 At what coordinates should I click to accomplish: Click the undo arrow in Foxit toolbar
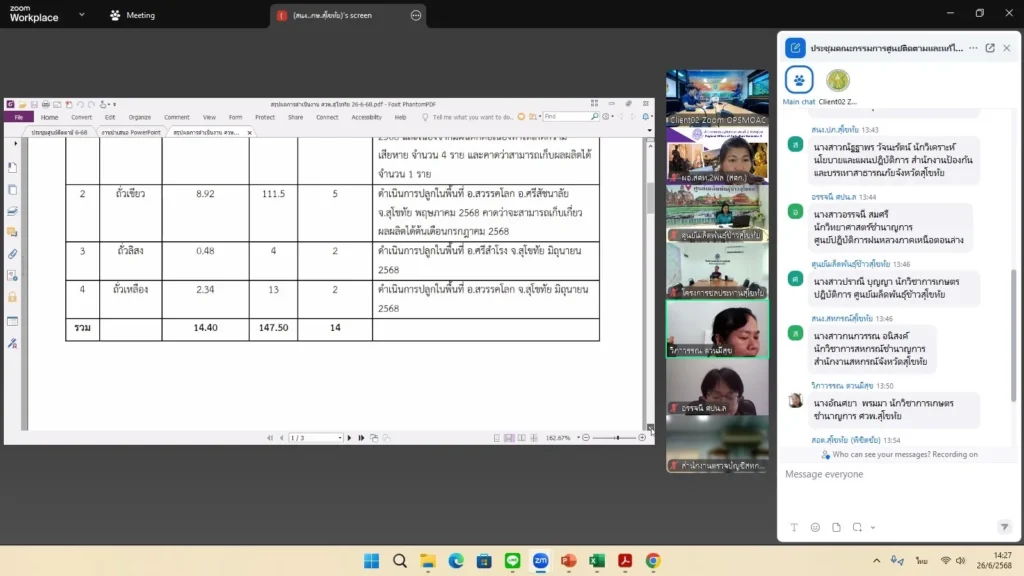[x=80, y=104]
